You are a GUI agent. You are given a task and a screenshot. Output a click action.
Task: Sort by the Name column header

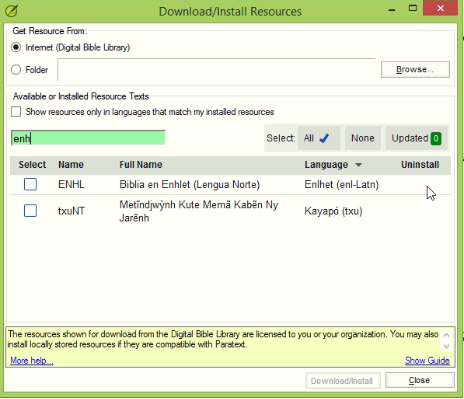[x=71, y=165]
